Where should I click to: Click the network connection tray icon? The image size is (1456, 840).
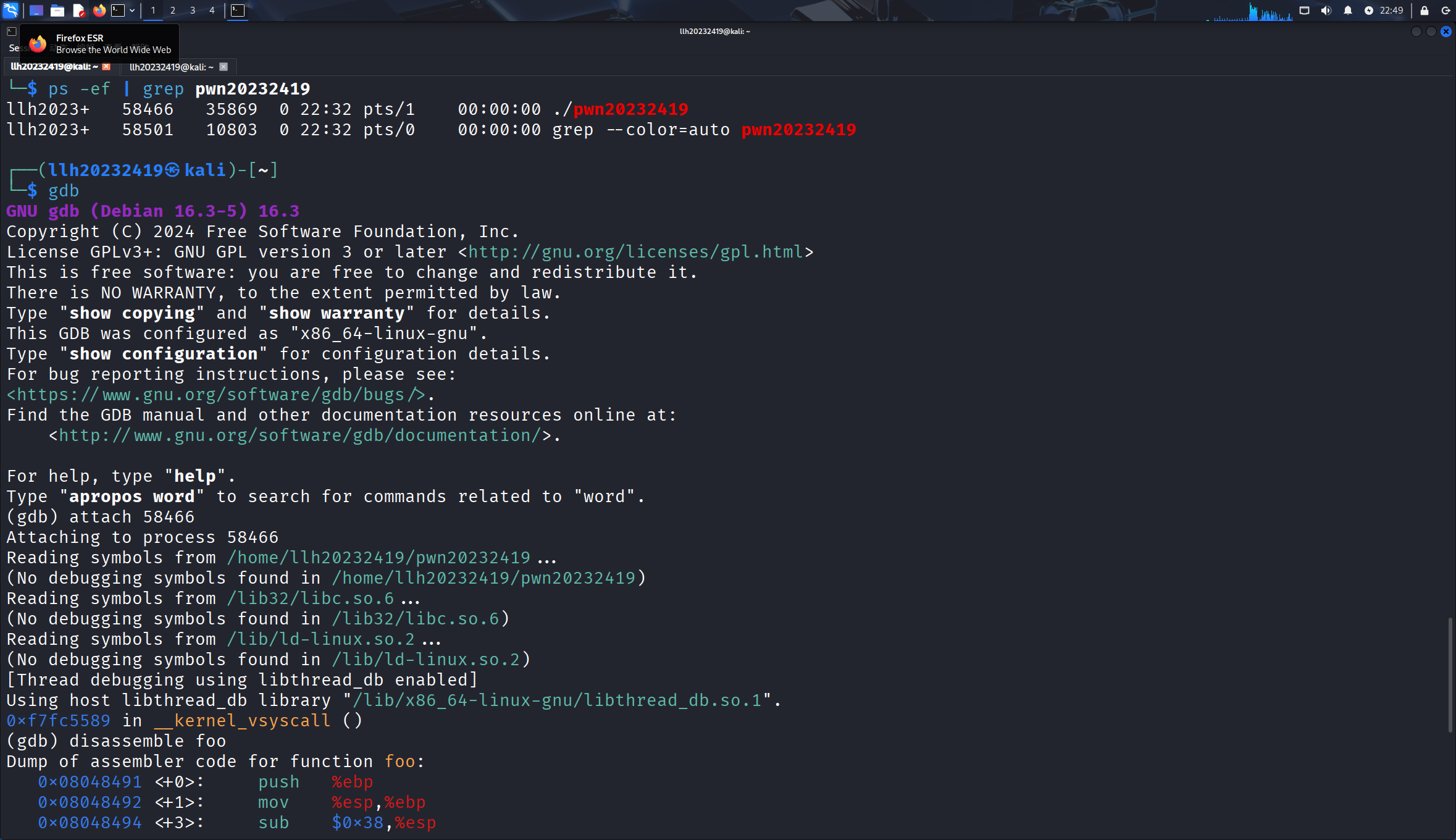pyautogui.click(x=1305, y=10)
